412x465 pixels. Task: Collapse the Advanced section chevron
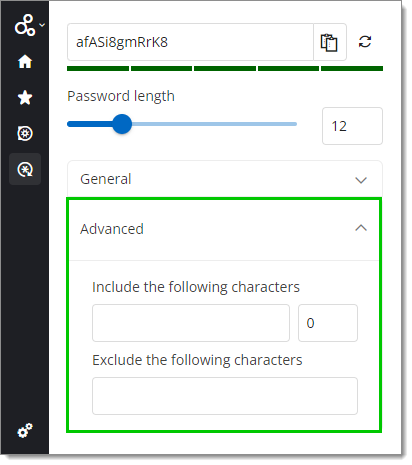pos(361,228)
